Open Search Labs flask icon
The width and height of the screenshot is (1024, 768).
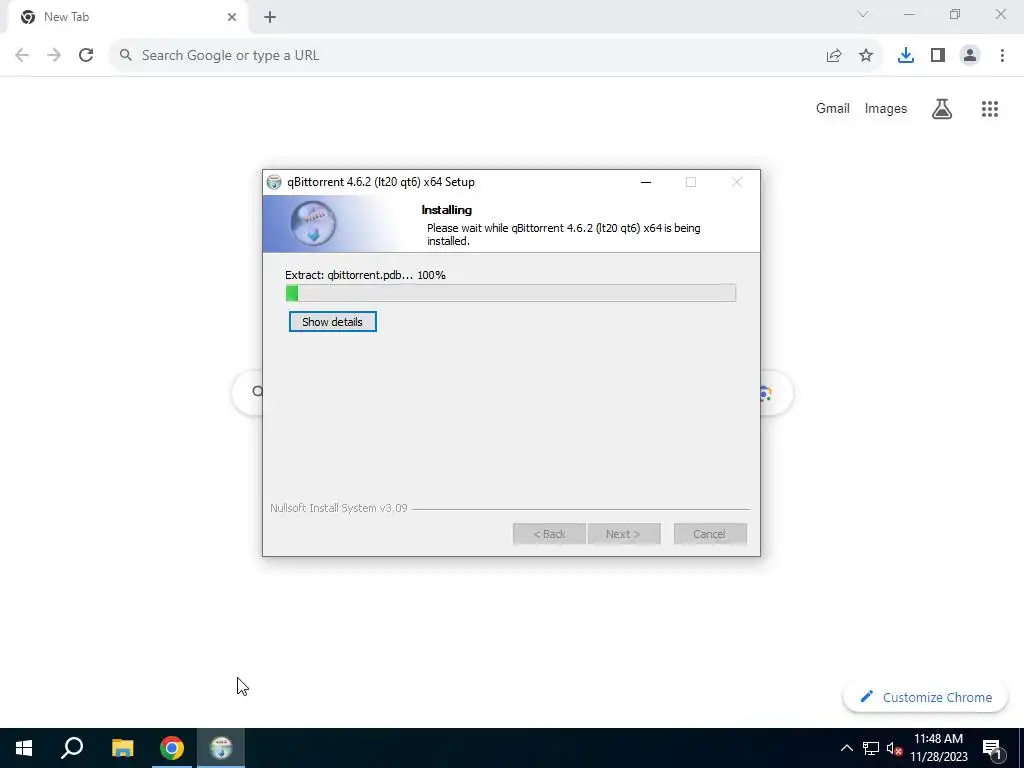pos(942,108)
